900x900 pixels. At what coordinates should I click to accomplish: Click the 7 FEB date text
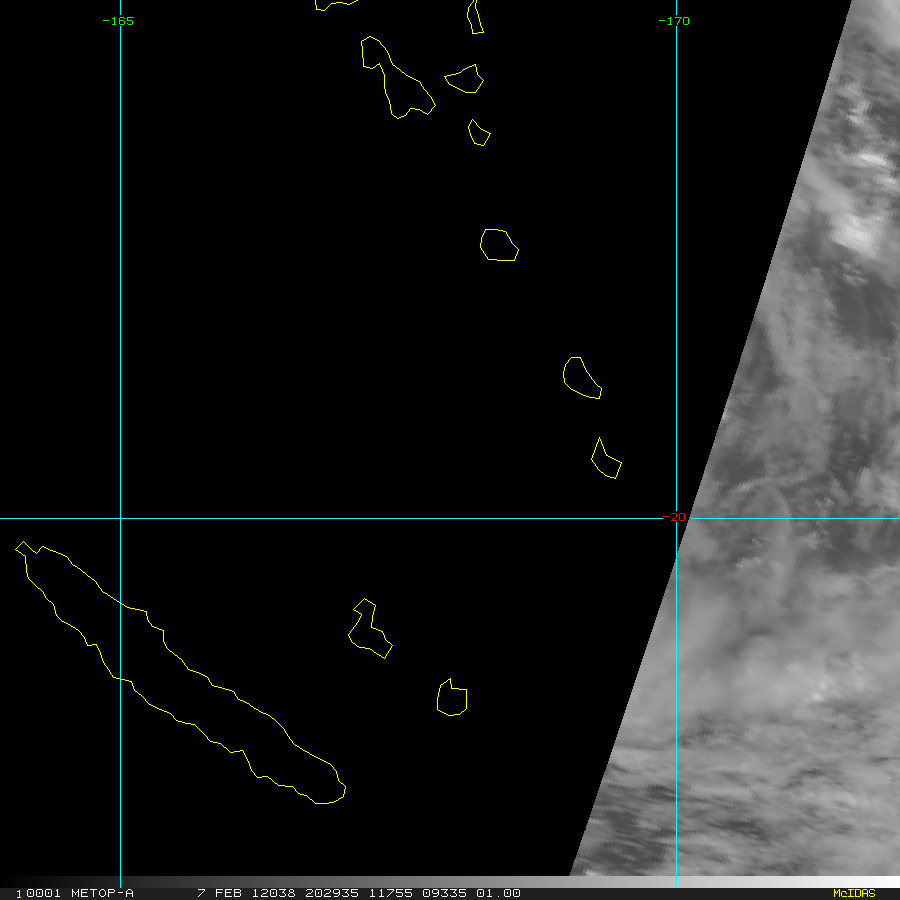click(219, 893)
